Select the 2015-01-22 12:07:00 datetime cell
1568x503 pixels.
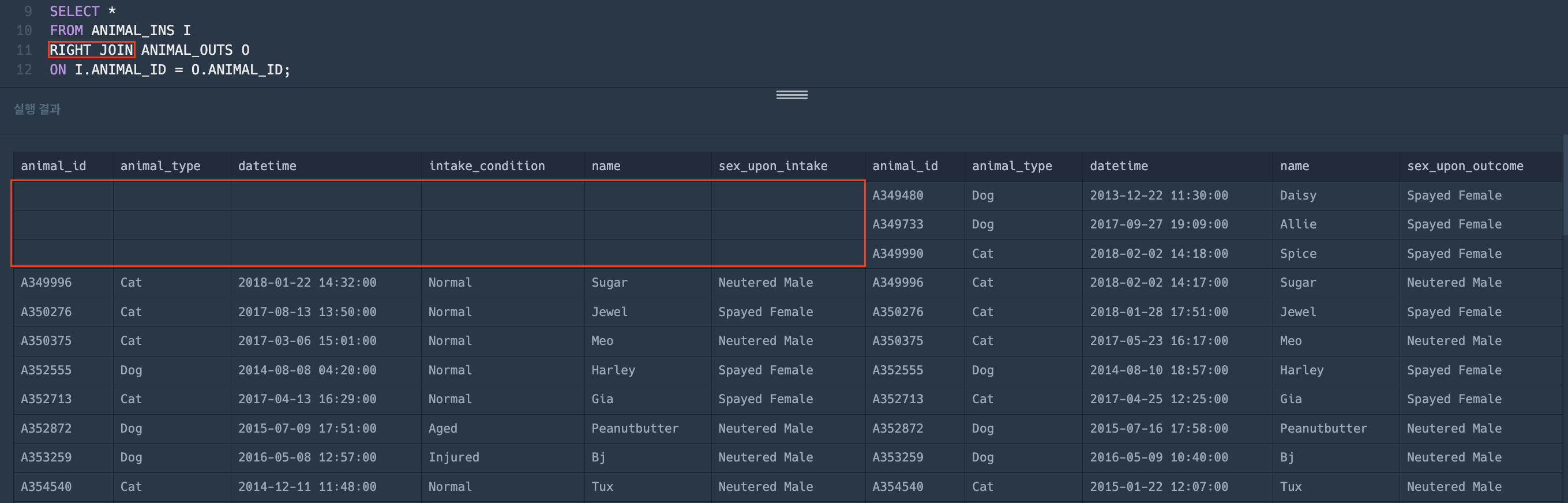pyautogui.click(x=1158, y=486)
